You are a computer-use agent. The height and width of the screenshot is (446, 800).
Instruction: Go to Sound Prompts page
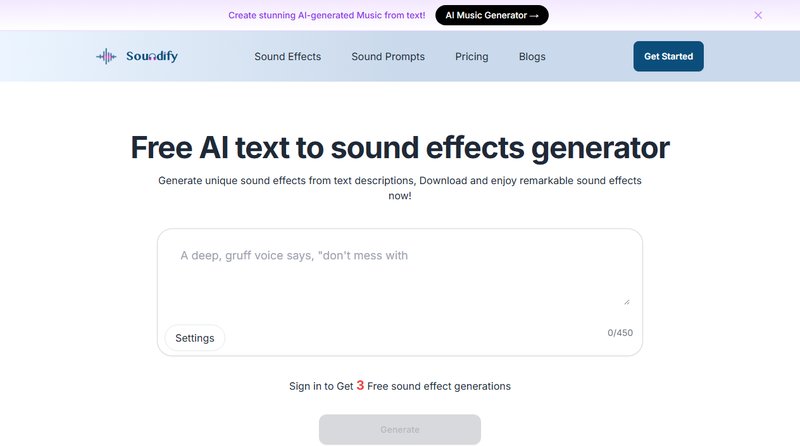tap(388, 57)
